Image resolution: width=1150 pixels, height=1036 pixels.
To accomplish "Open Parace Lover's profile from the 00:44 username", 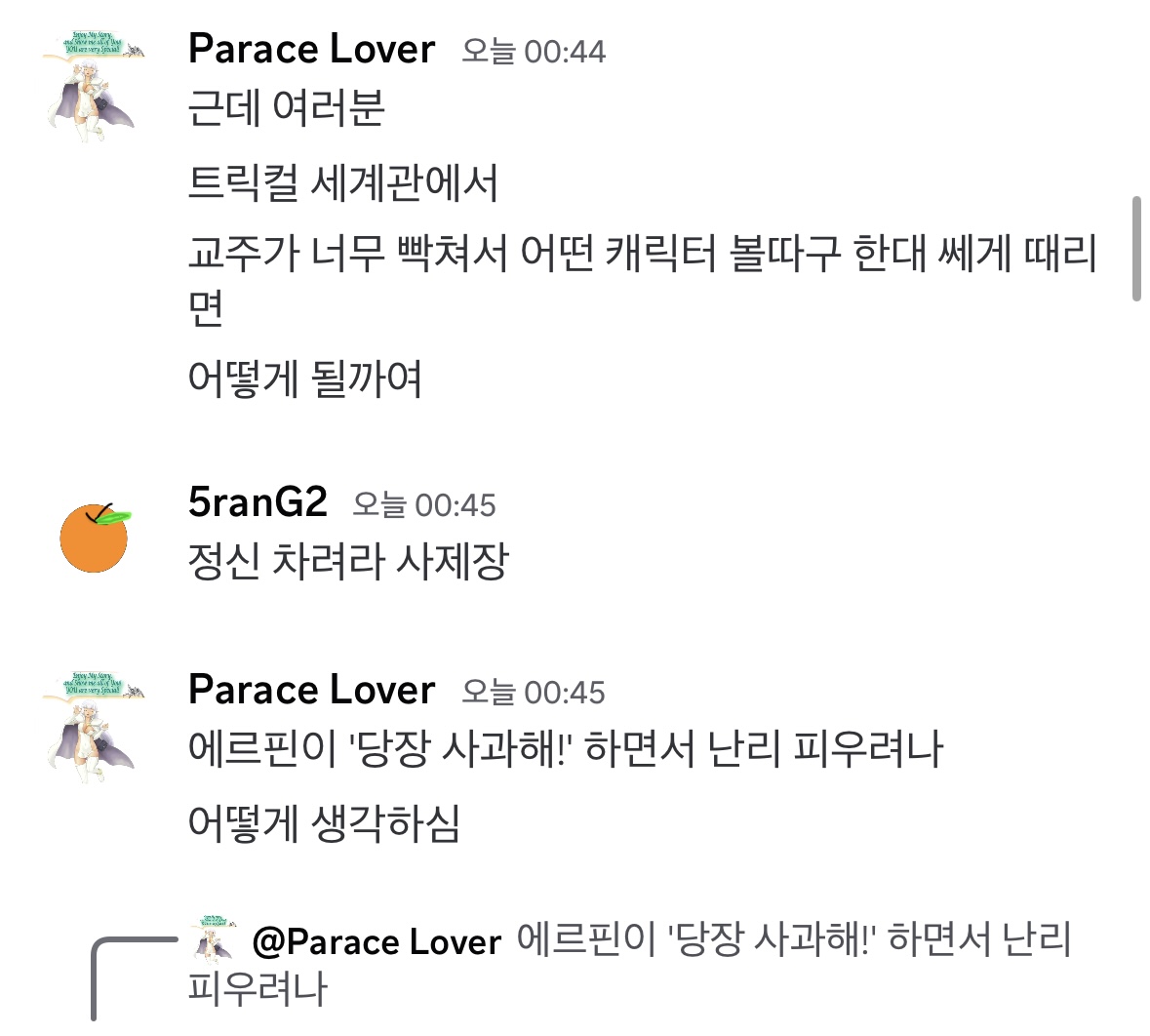I will click(311, 49).
